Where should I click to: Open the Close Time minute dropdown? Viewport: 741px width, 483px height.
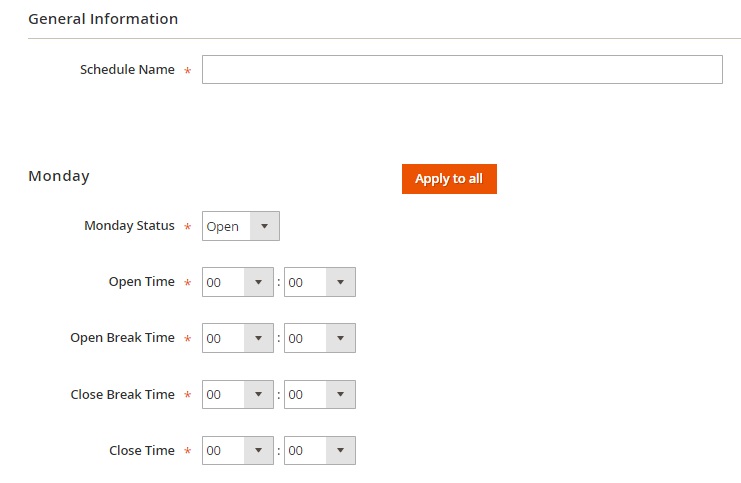(319, 450)
